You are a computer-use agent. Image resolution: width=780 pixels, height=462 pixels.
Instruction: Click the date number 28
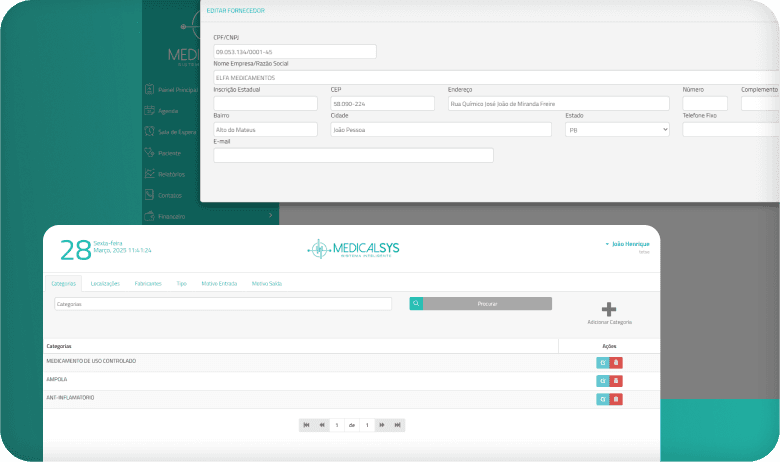point(76,250)
